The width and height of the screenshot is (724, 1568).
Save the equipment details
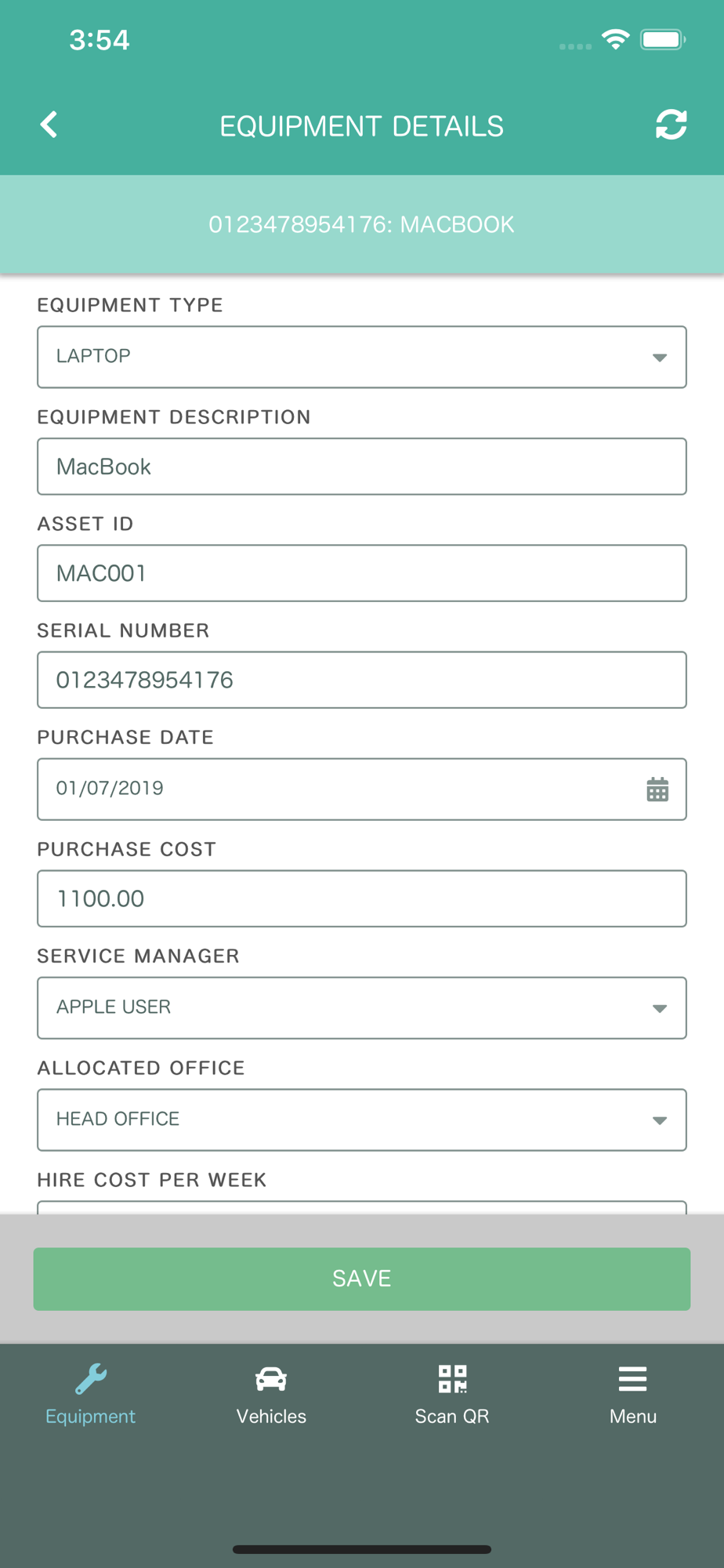[x=362, y=1279]
